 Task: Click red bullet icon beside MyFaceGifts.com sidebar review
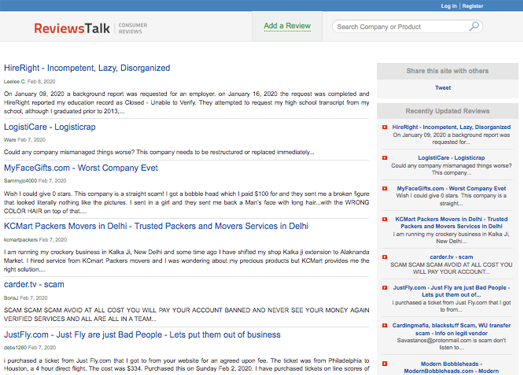tap(385, 189)
